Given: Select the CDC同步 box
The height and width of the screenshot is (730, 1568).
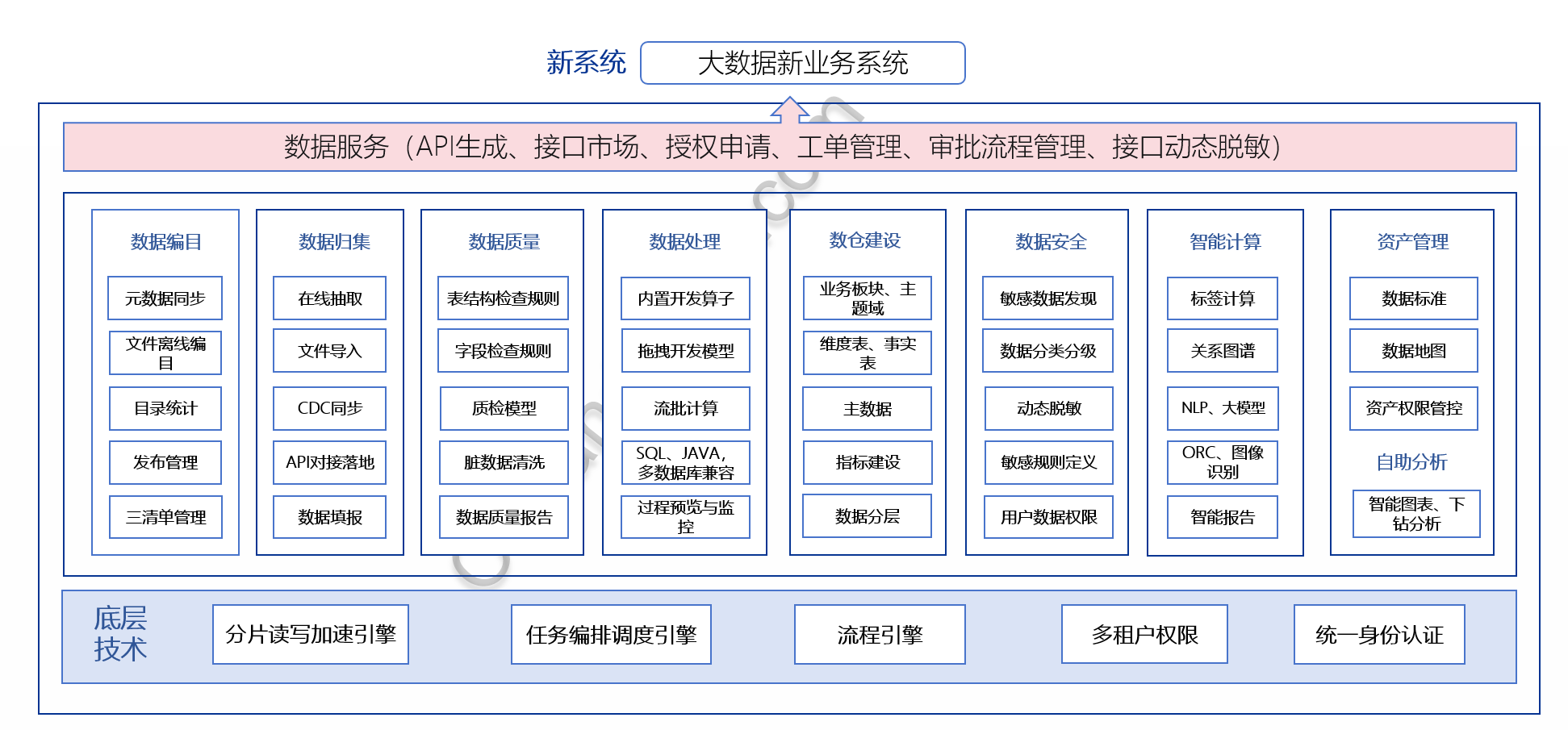Looking at the screenshot, I should coord(329,408).
